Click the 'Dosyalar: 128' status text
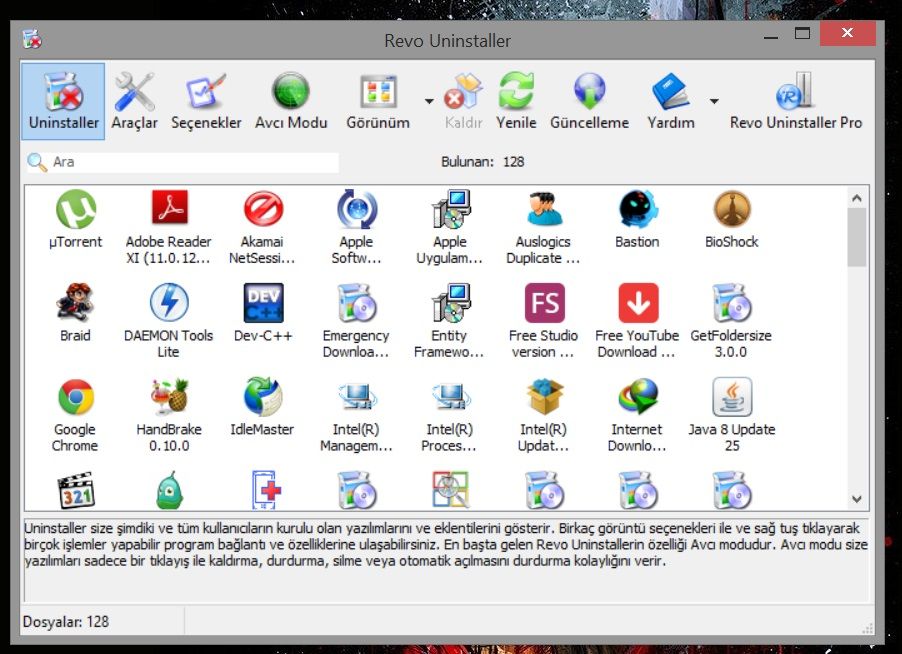Image resolution: width=902 pixels, height=654 pixels. click(x=66, y=622)
